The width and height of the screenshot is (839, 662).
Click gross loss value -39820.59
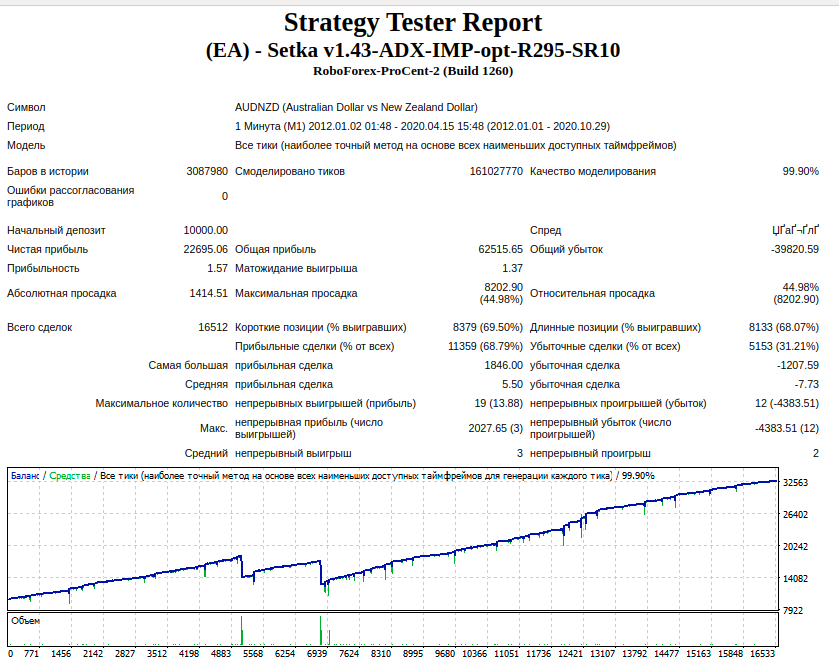795,249
